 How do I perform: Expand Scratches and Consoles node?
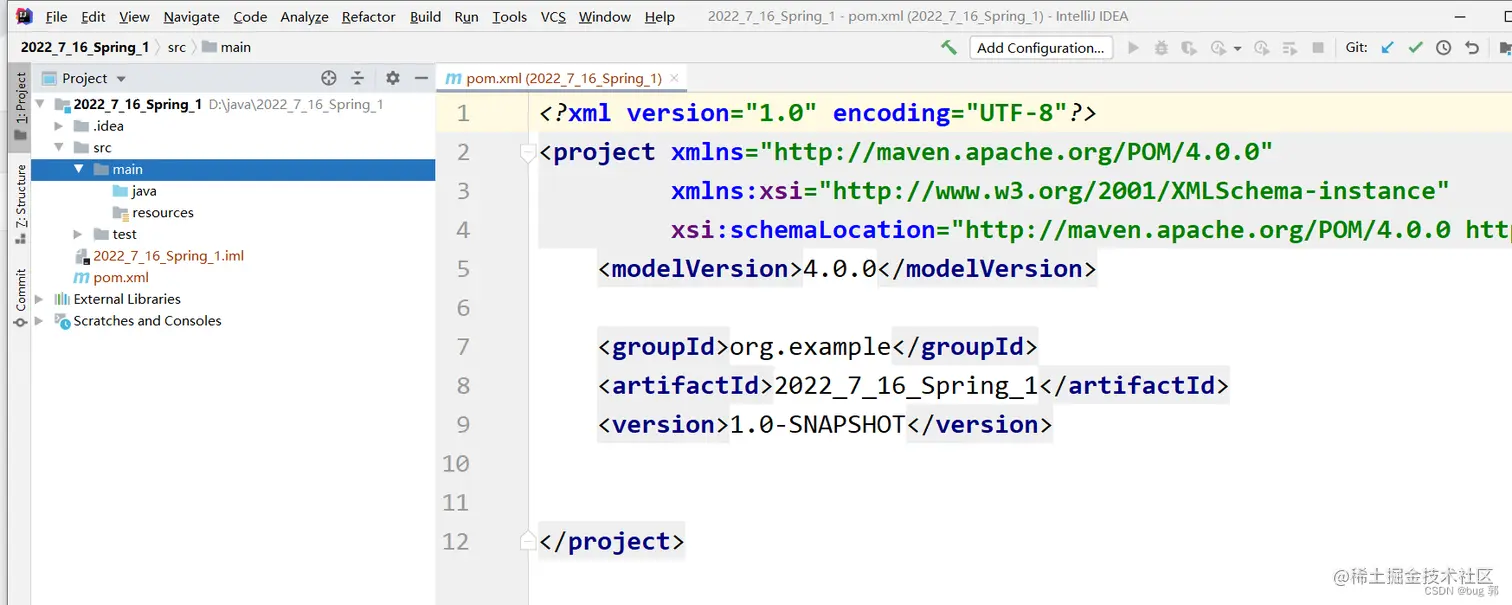pyautogui.click(x=40, y=321)
